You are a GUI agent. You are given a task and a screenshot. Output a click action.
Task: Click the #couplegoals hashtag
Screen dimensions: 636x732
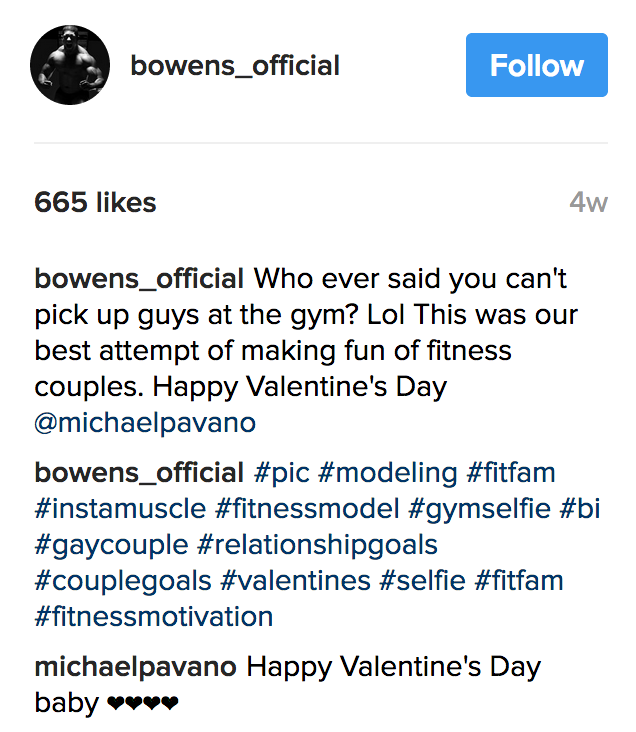[123, 581]
